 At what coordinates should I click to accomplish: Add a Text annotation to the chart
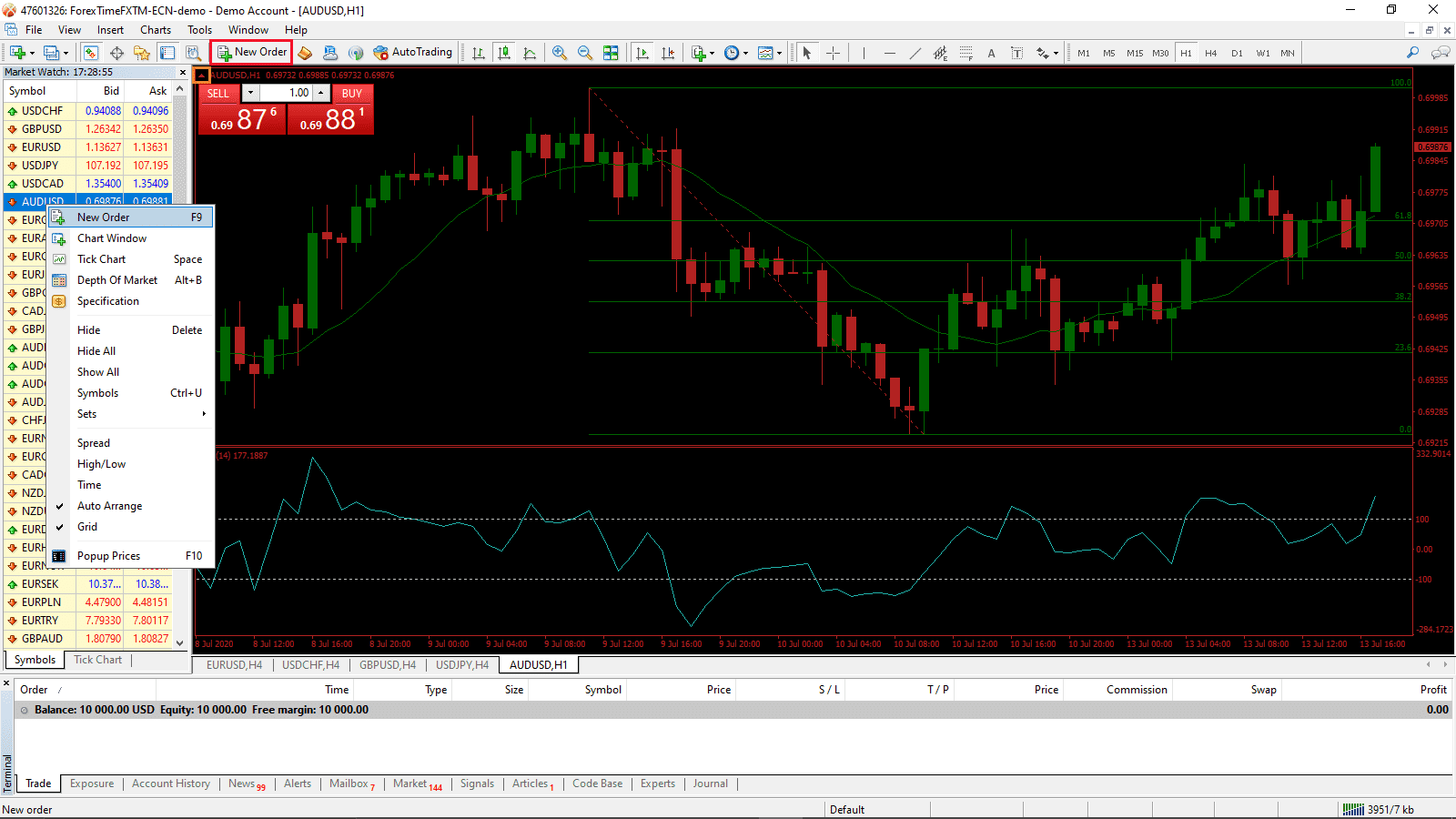tap(991, 53)
